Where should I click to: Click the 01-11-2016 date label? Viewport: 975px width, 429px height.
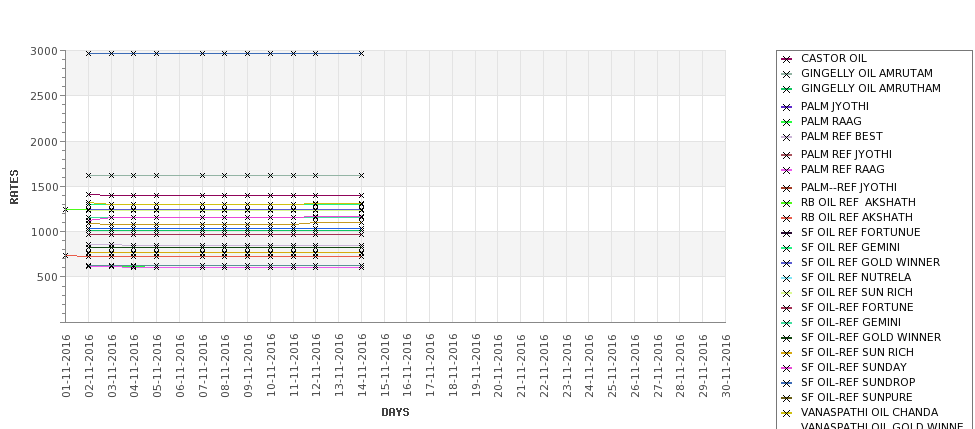tap(66, 366)
